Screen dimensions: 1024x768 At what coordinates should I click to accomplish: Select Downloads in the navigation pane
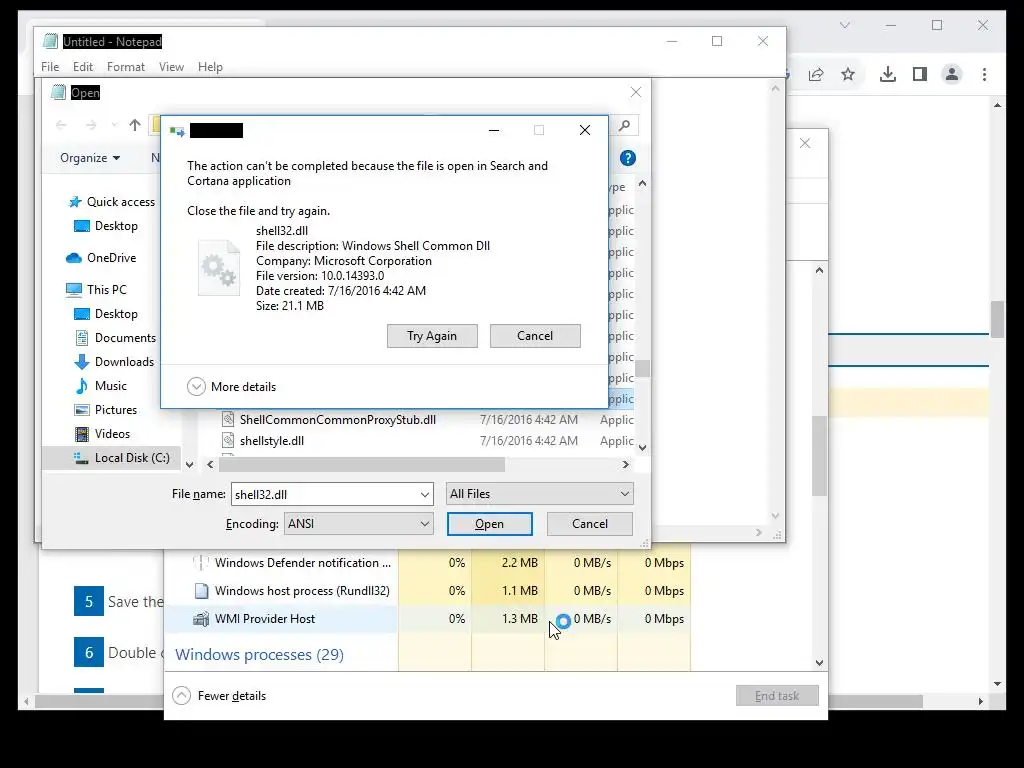(x=114, y=362)
